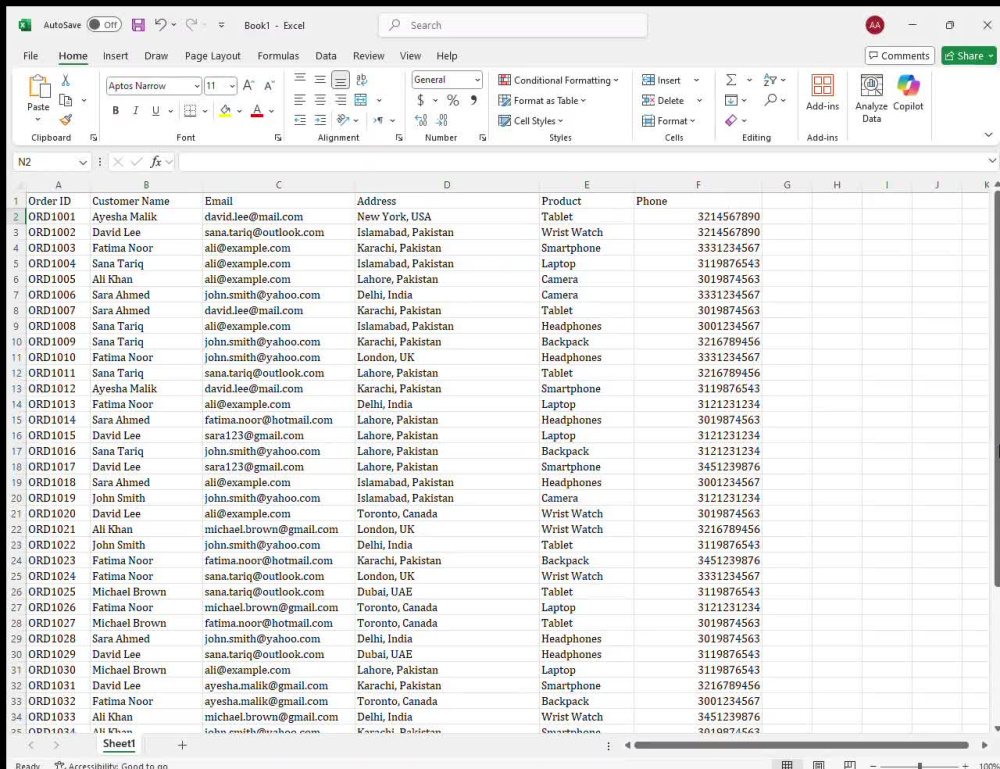Screen dimensions: 1000x769
Task: Click the Insert Function fx icon
Action: (155, 162)
